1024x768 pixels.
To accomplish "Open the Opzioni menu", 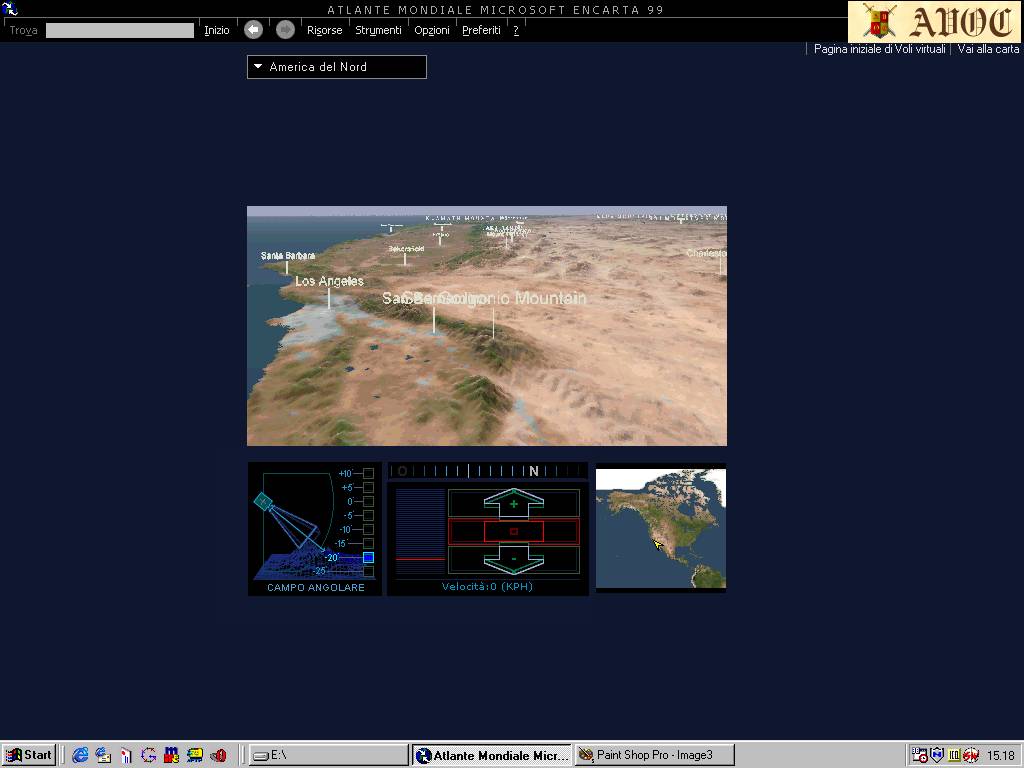I will click(432, 30).
